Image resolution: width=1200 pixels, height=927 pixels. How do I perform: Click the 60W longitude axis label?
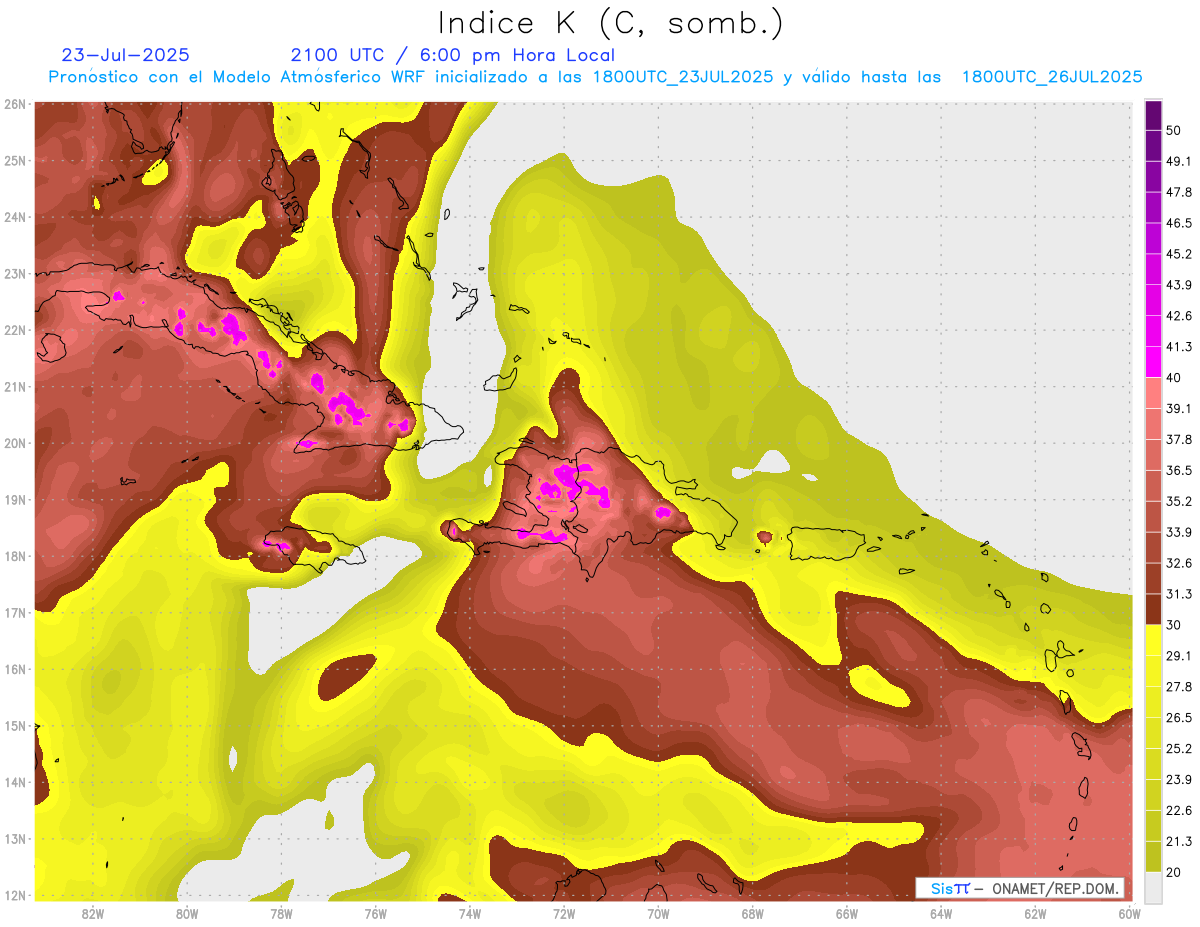pos(1129,913)
